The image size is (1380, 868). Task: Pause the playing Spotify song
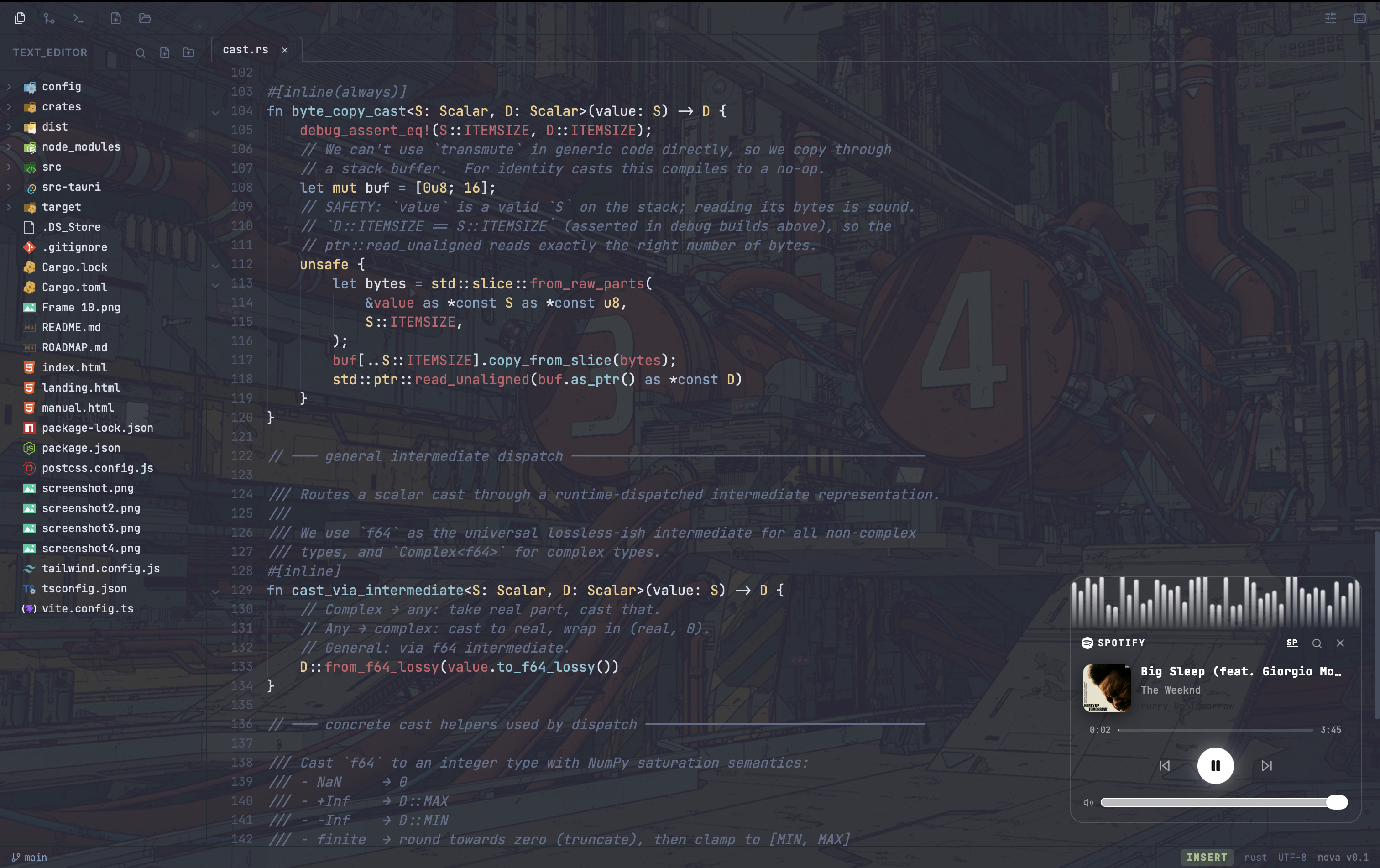(x=1215, y=765)
